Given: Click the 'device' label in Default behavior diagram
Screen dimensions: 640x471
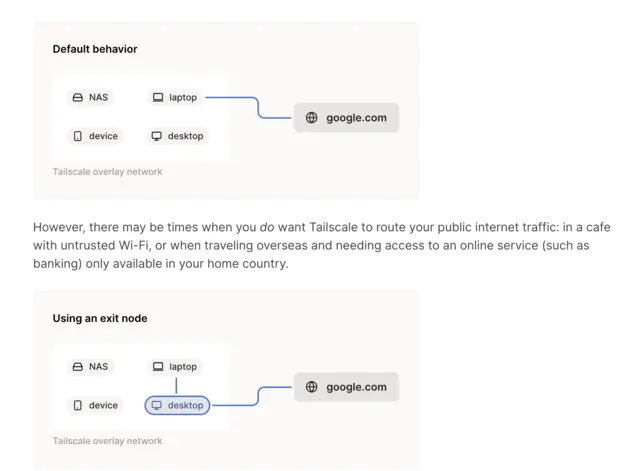Looking at the screenshot, I should click(103, 136).
